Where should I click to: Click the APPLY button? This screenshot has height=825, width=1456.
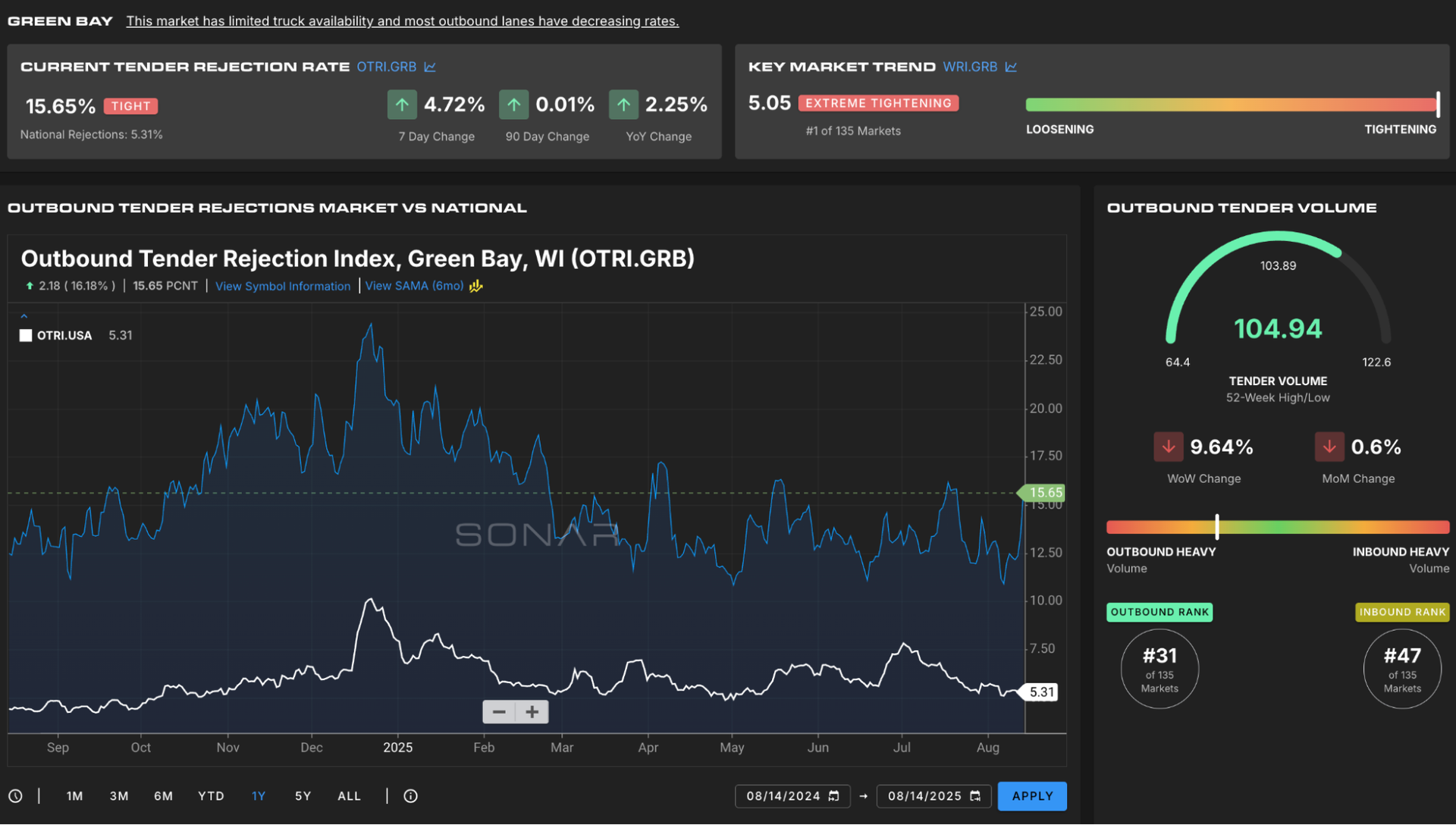tap(1032, 796)
